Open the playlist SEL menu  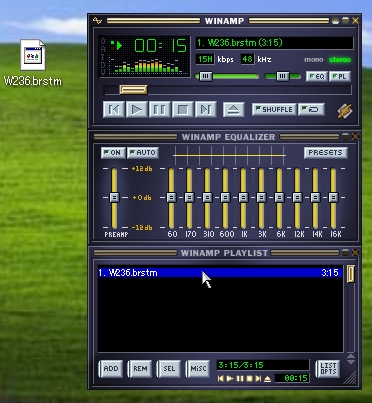(169, 369)
